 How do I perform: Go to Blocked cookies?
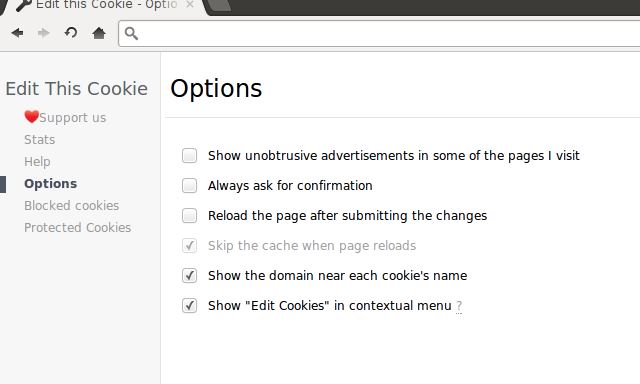click(71, 205)
